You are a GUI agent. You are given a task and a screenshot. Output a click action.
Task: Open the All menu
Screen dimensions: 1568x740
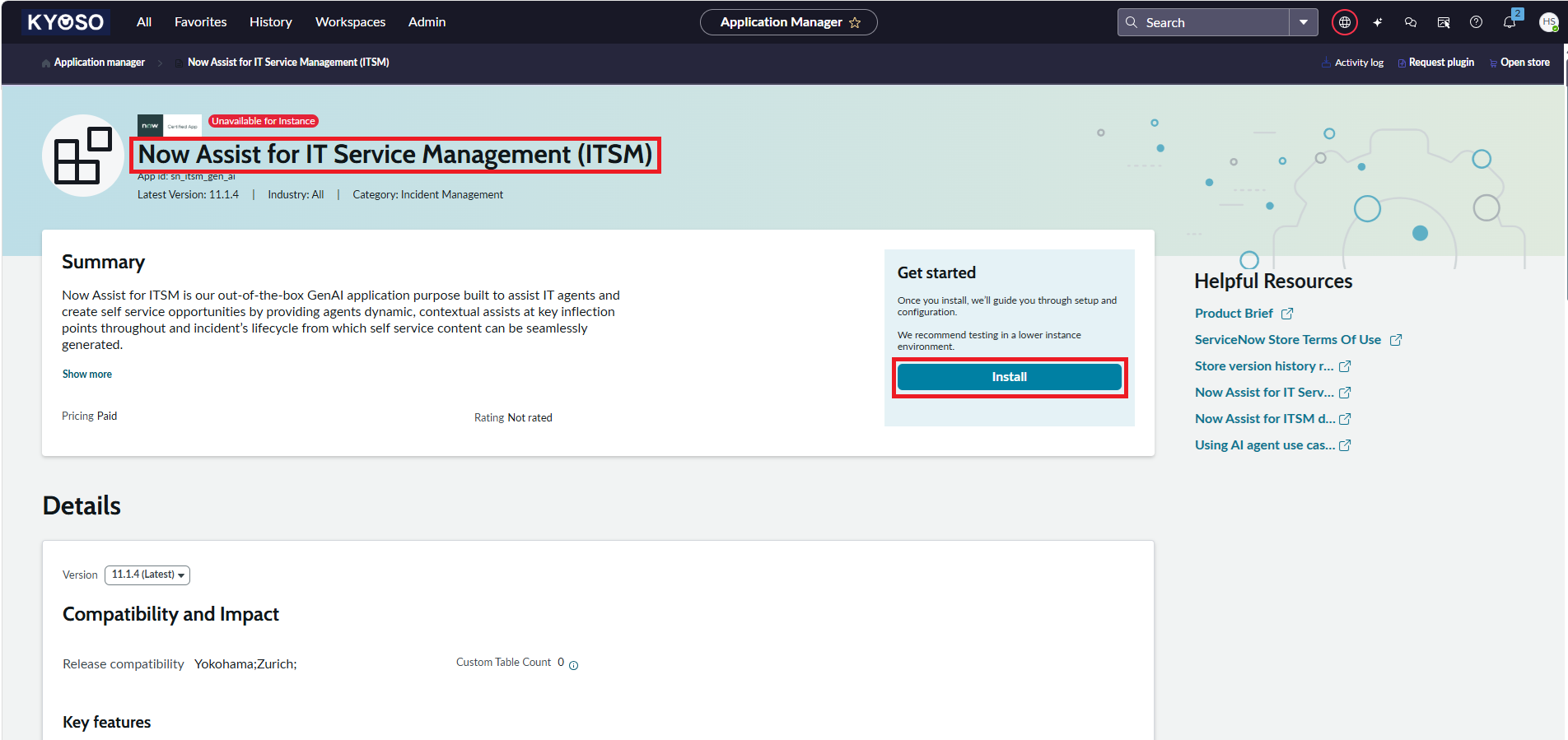point(144,22)
